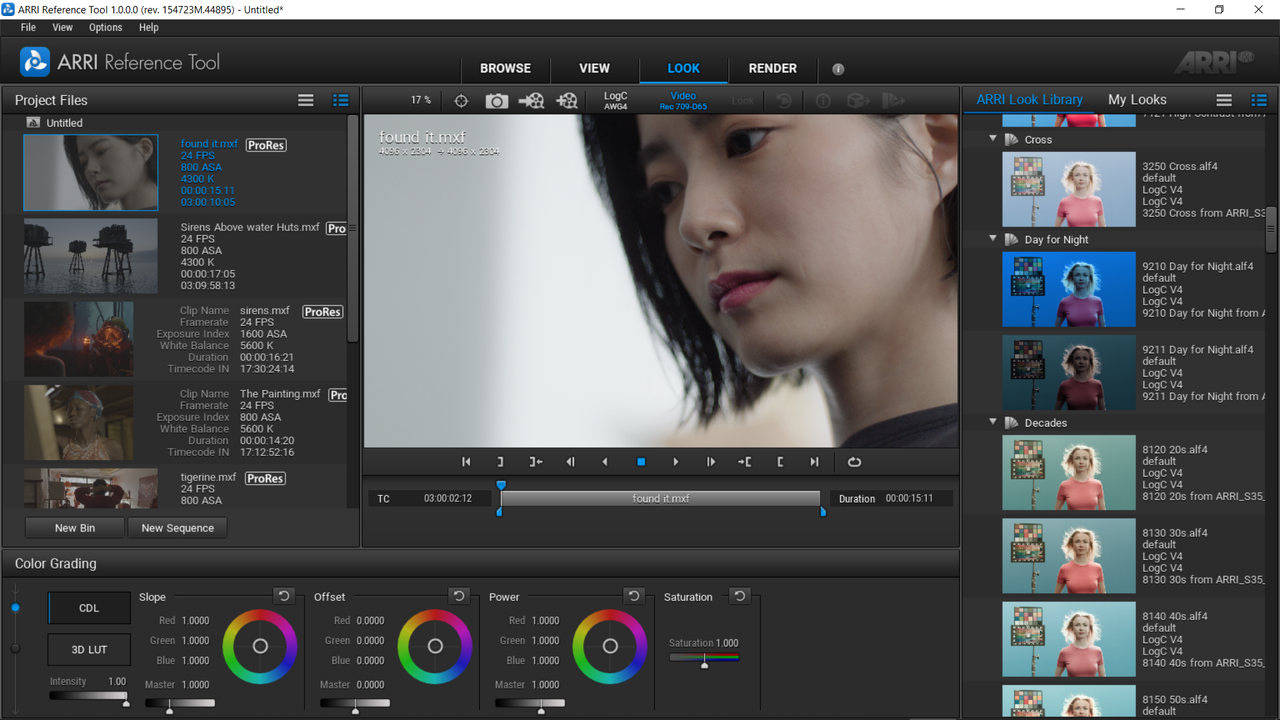The height and width of the screenshot is (720, 1280).
Task: Reset the Slope color wheel
Action: 284,596
